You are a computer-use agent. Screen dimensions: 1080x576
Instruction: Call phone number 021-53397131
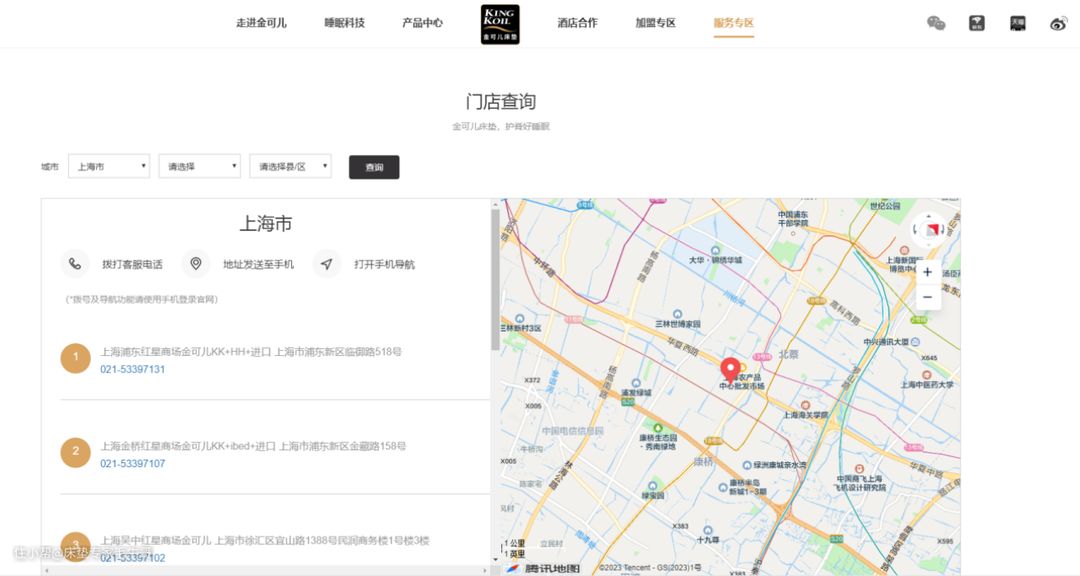133,369
